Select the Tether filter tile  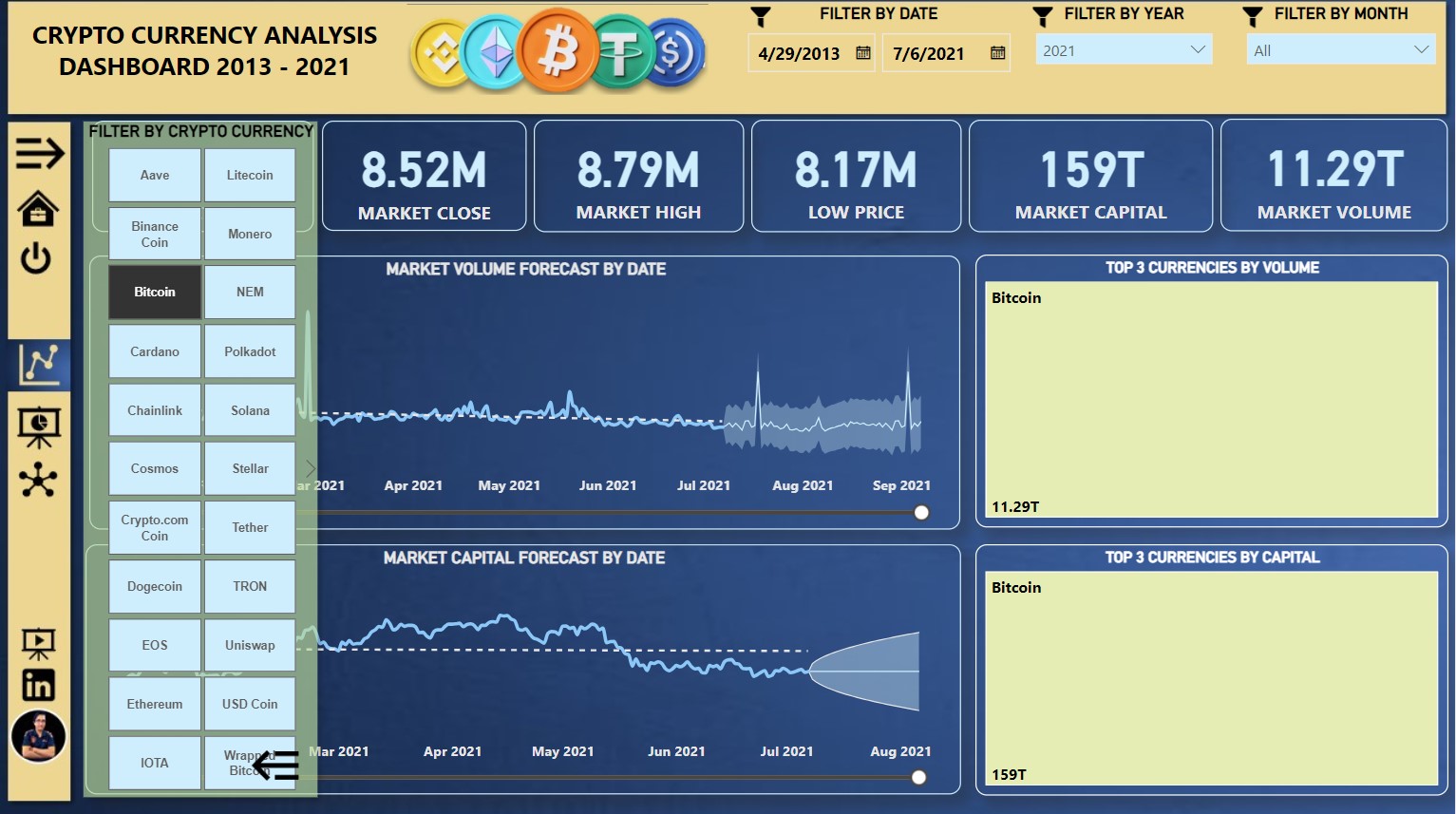pos(250,527)
